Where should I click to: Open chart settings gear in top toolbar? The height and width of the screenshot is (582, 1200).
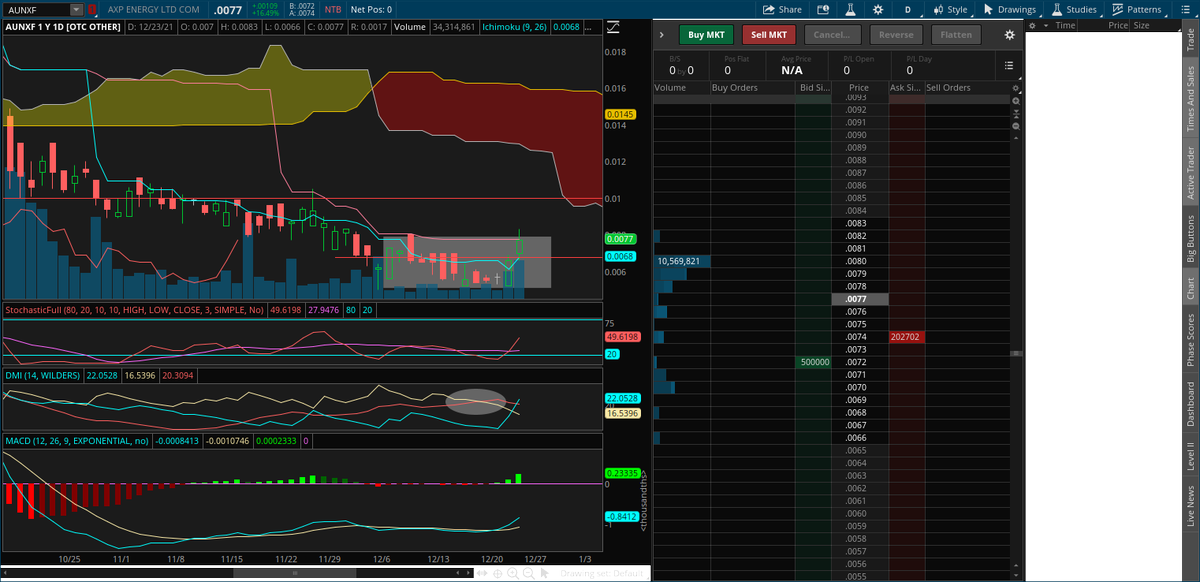878,9
